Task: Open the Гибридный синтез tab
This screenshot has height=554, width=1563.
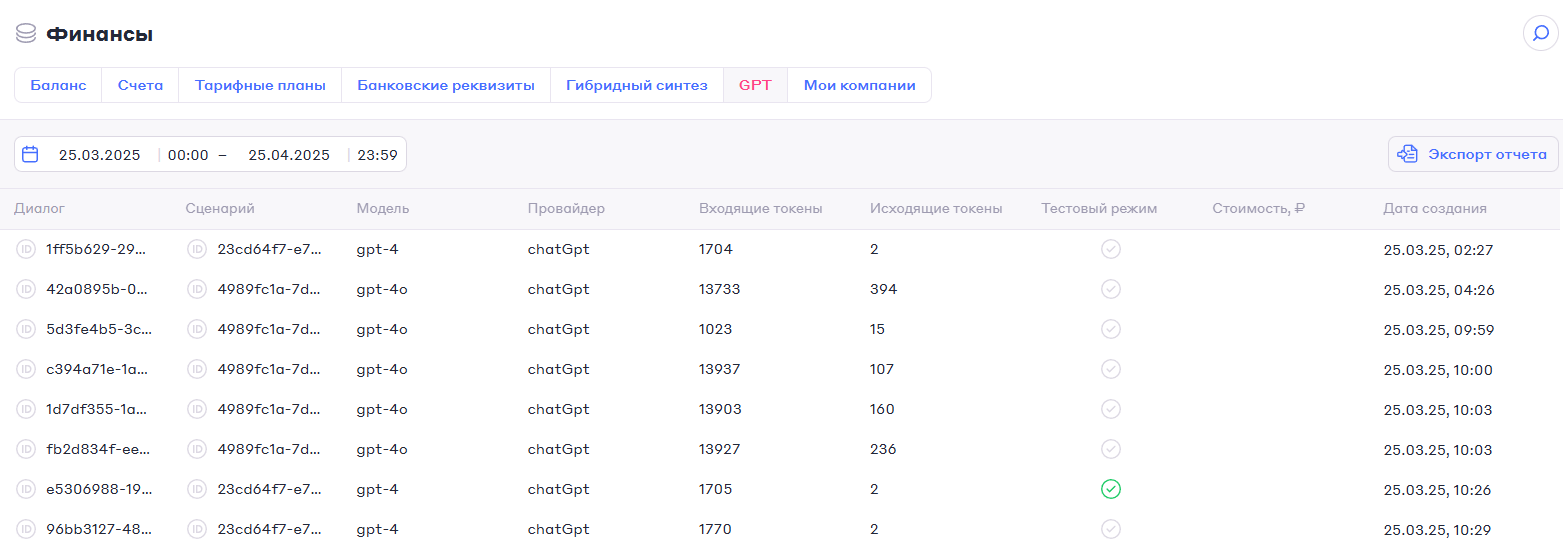Action: click(637, 85)
